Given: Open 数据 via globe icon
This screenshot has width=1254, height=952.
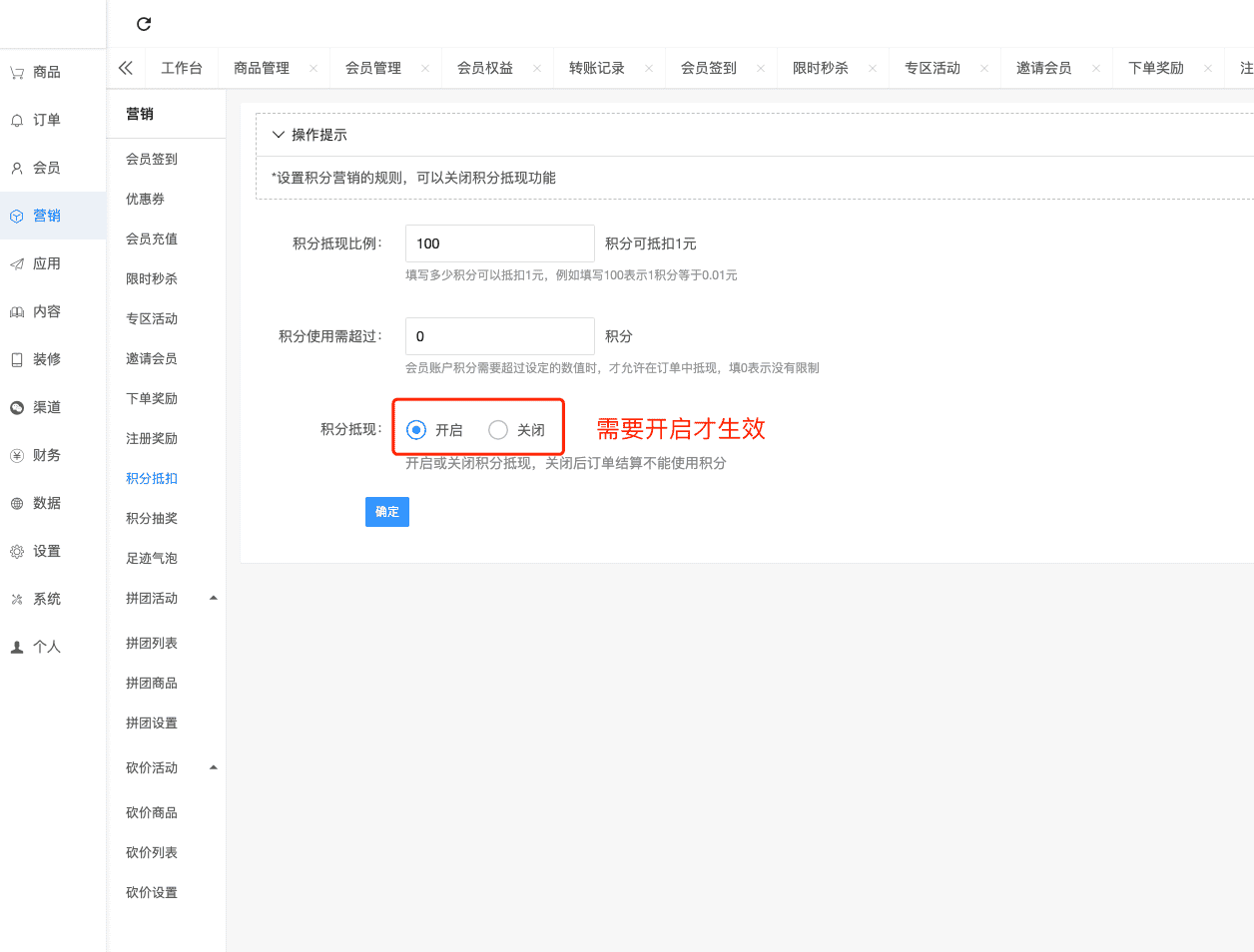Looking at the screenshot, I should pos(17,503).
